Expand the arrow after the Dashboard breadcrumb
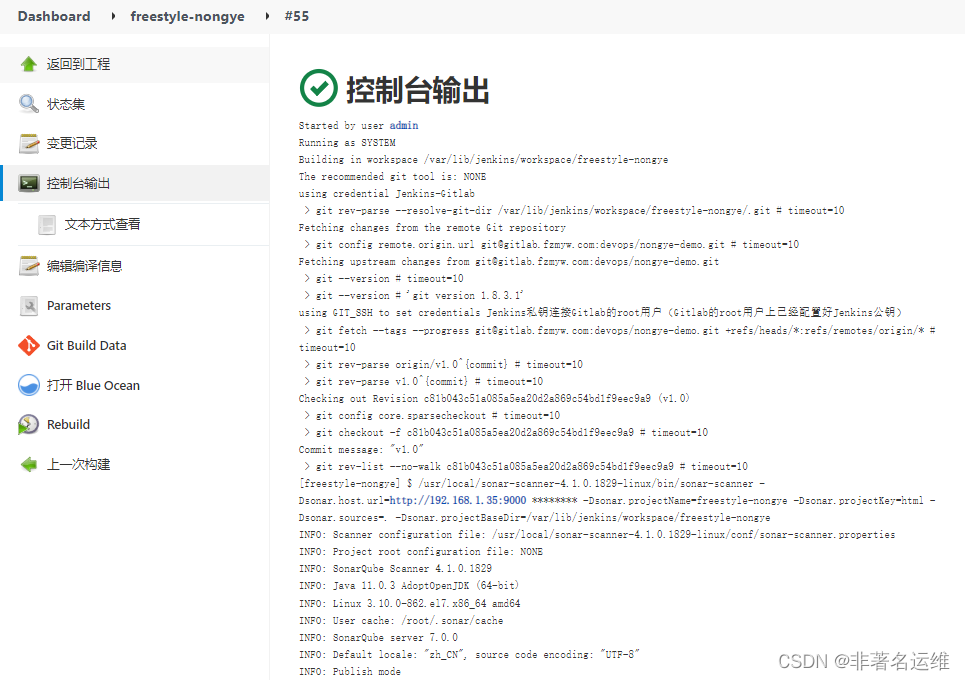This screenshot has height=680, width=965. [113, 17]
